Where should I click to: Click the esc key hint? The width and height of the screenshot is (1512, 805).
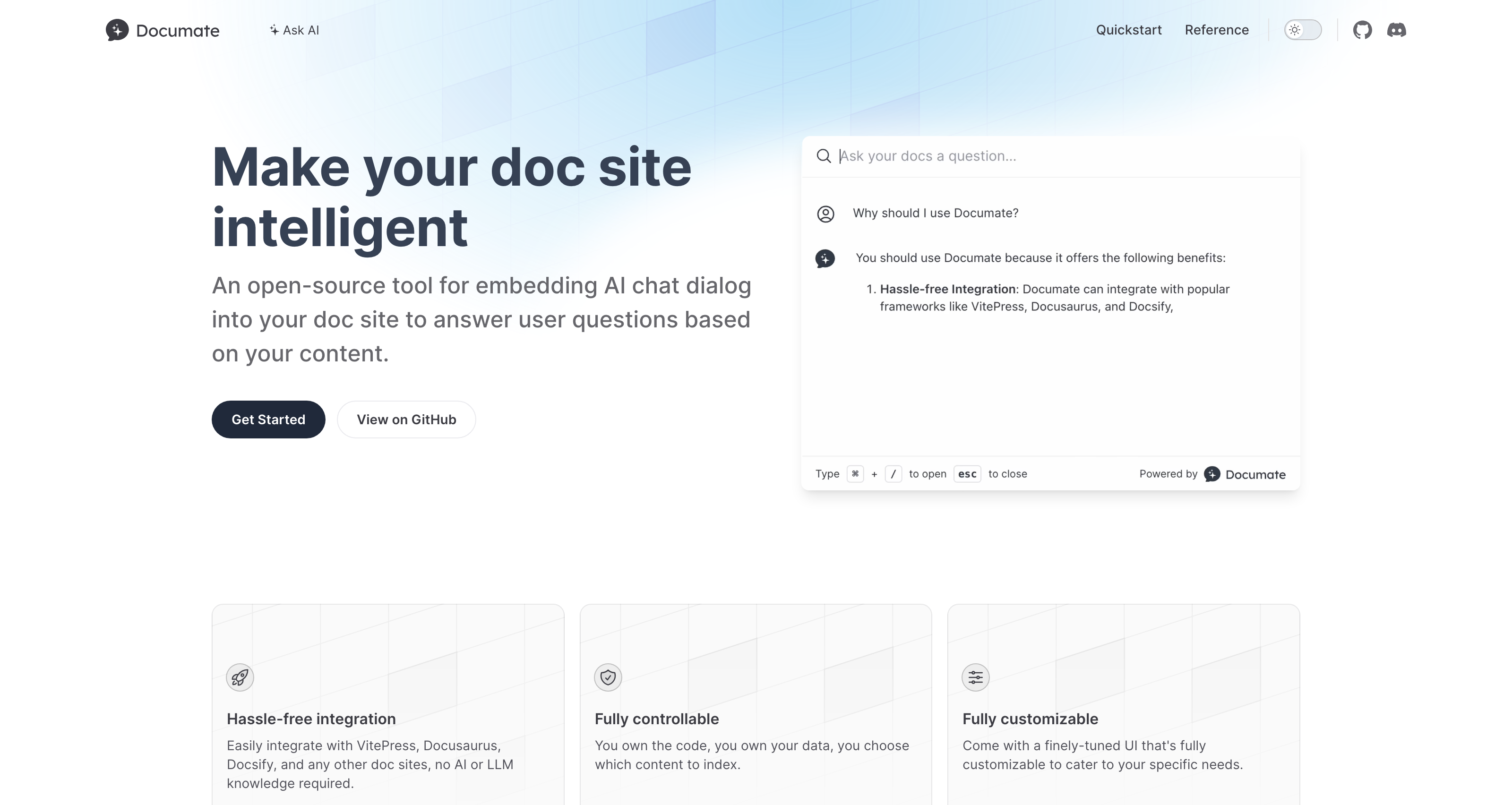pos(967,474)
